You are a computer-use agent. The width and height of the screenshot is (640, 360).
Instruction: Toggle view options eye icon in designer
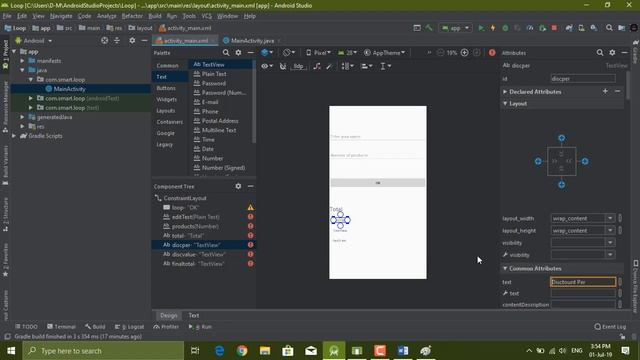click(x=267, y=66)
